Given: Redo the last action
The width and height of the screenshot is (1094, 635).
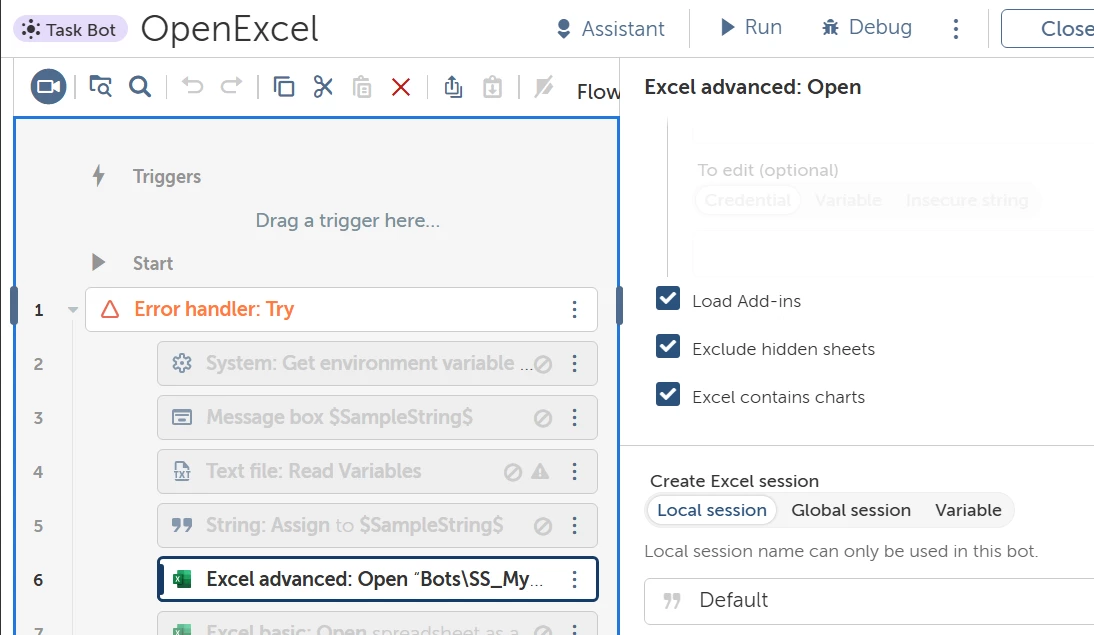Looking at the screenshot, I should point(231,87).
